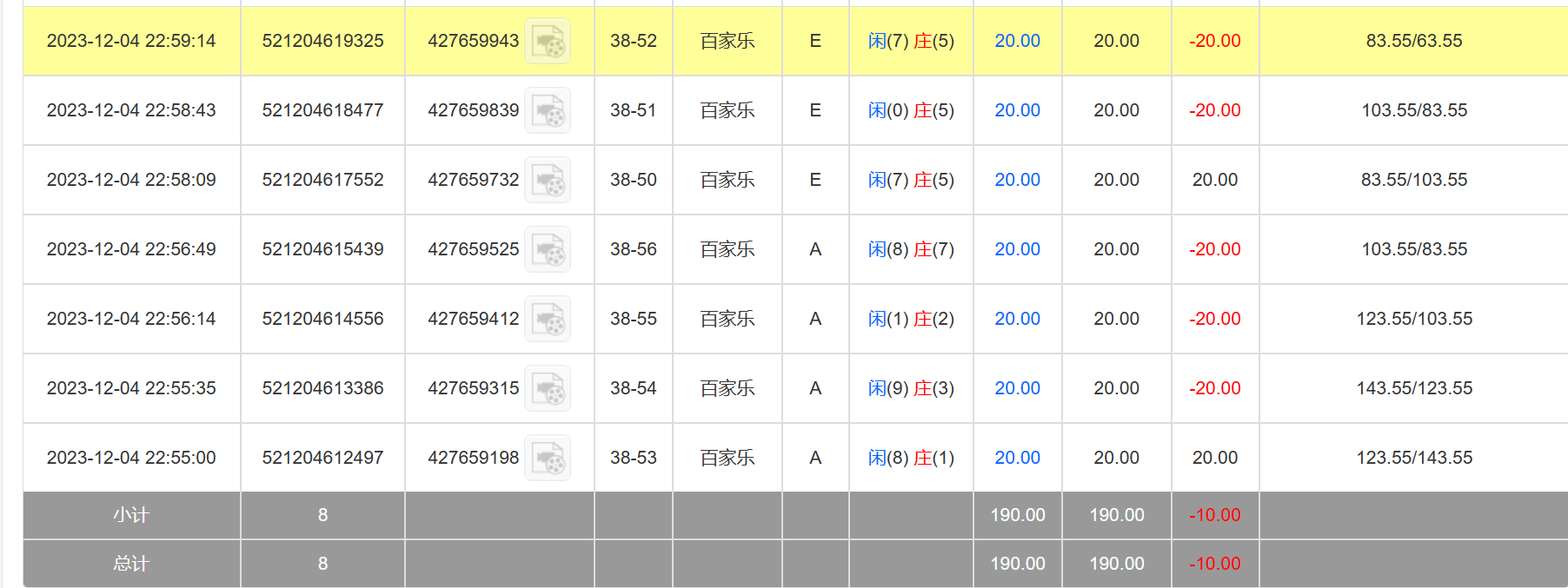This screenshot has width=1568, height=588.
Task: Click round number 427659839
Action: click(473, 110)
